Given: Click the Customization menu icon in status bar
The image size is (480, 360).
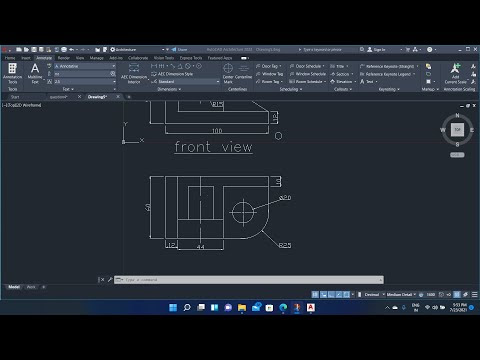Looking at the screenshot, I should [x=475, y=294].
